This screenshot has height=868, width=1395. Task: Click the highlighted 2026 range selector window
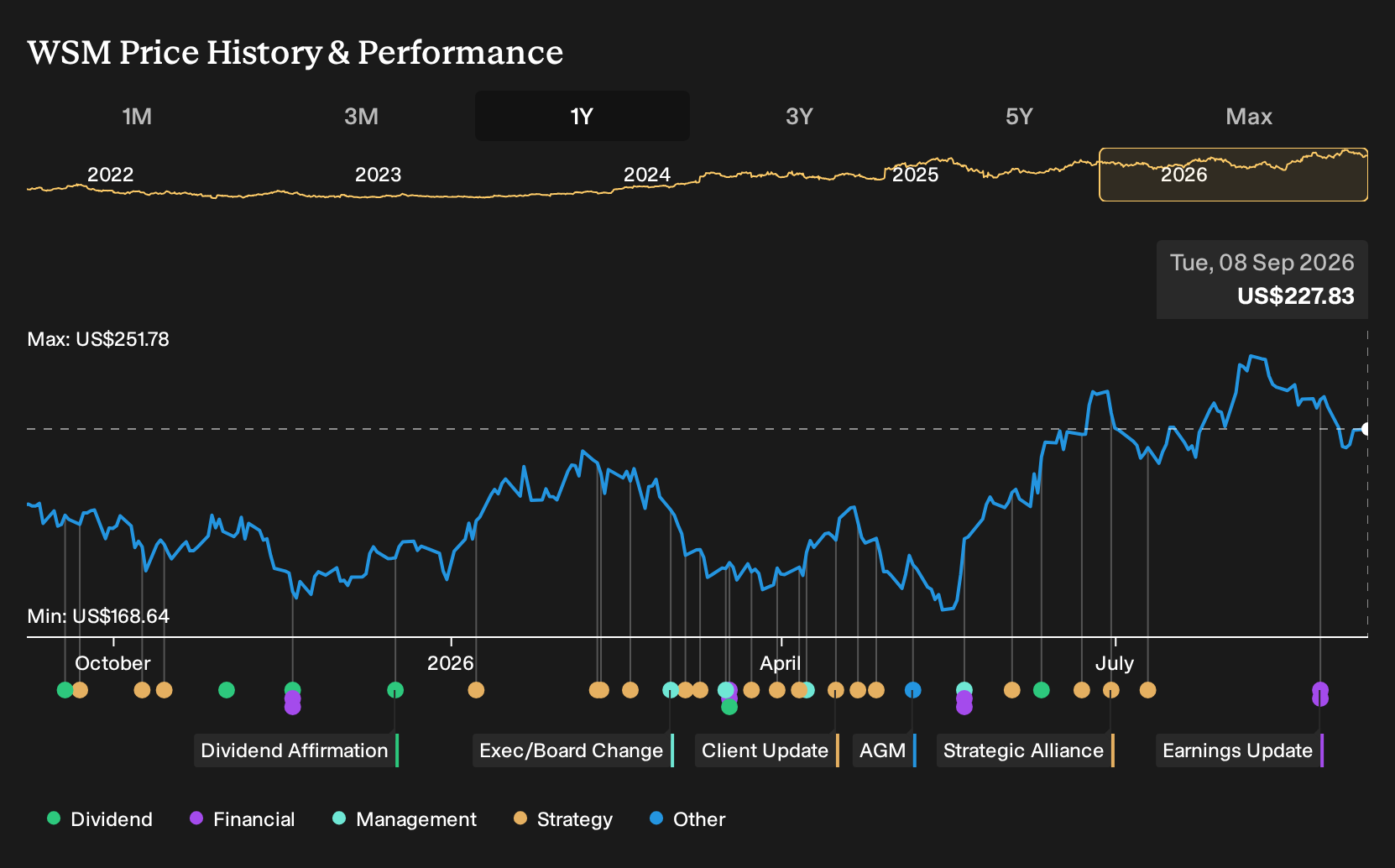(x=1233, y=175)
